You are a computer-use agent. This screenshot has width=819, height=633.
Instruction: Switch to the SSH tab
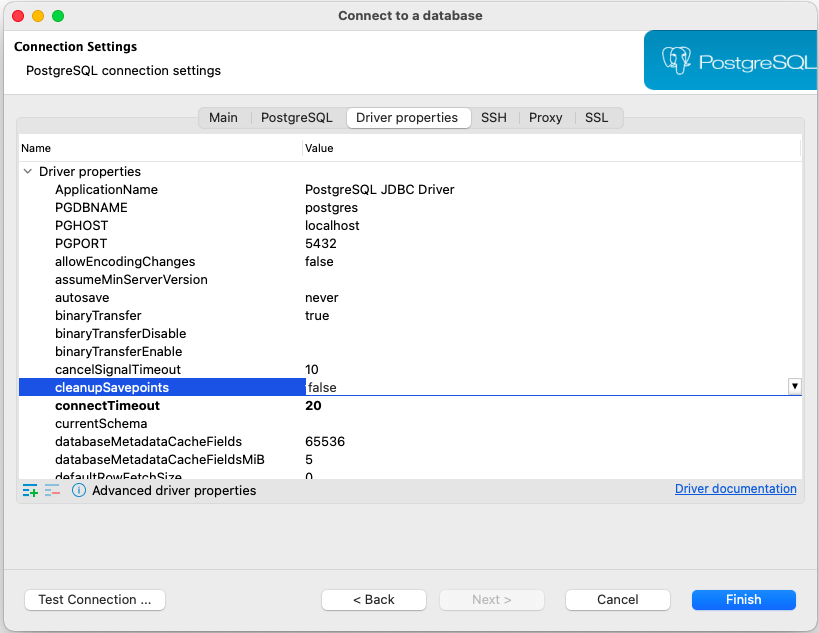point(493,117)
